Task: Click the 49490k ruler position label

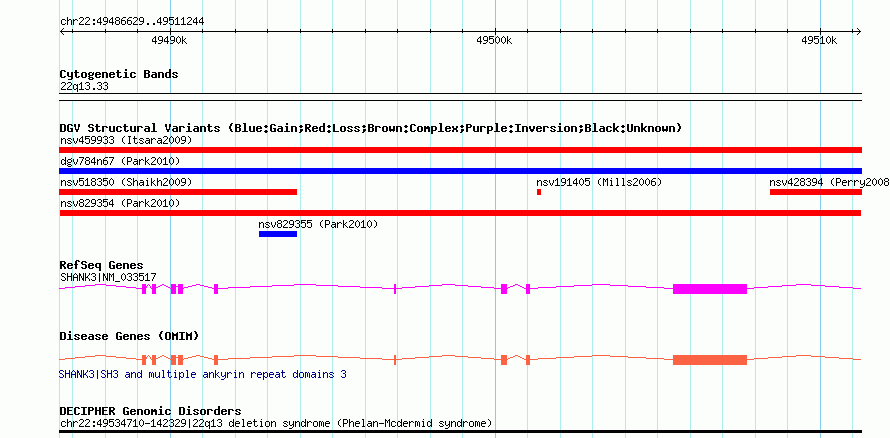Action: click(x=169, y=40)
